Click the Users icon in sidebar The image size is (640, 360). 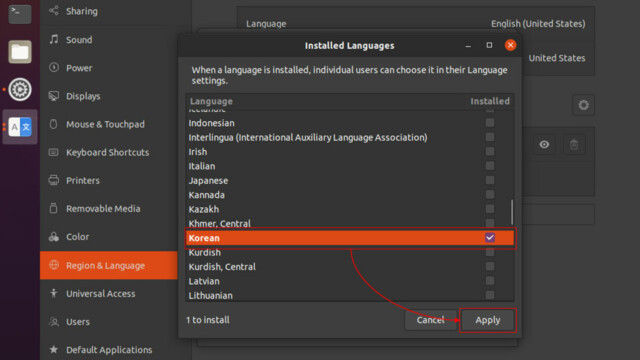(x=54, y=322)
